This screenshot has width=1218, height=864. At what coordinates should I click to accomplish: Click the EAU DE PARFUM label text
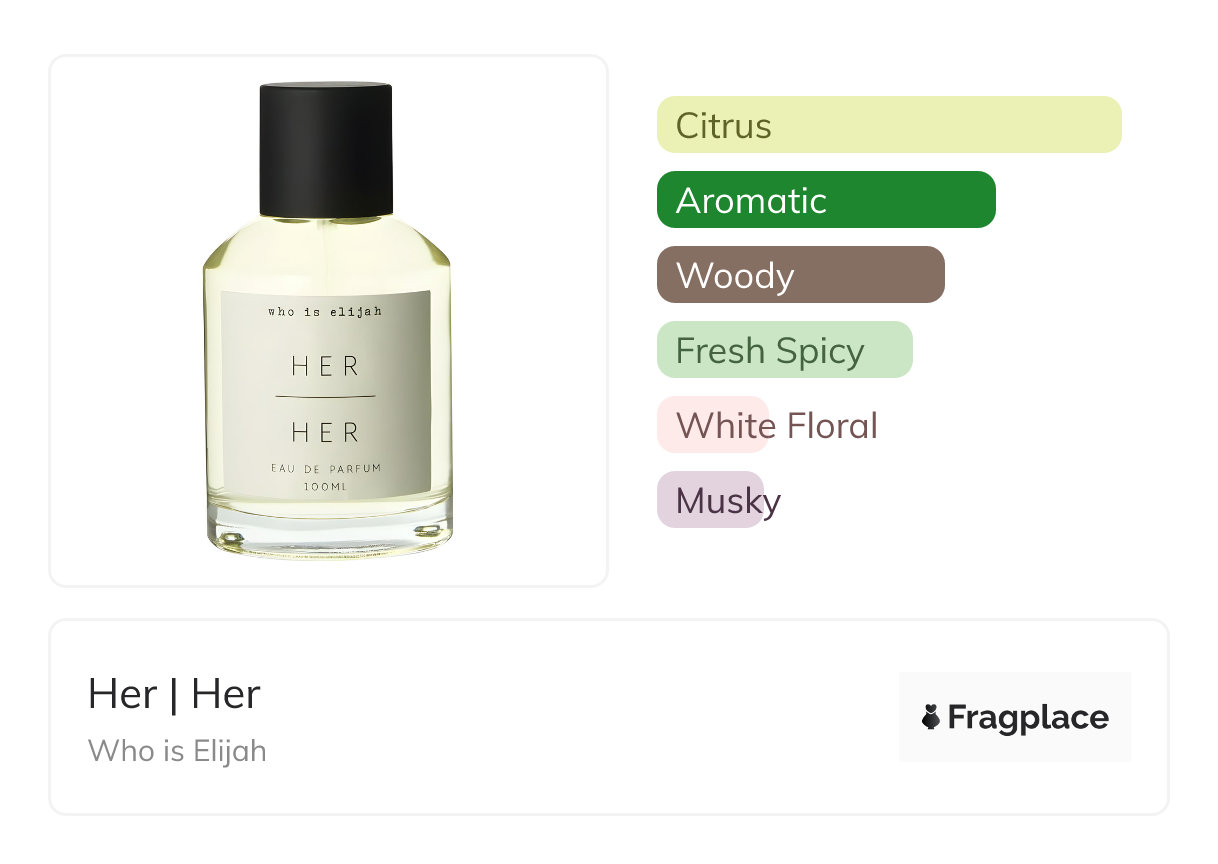325,468
